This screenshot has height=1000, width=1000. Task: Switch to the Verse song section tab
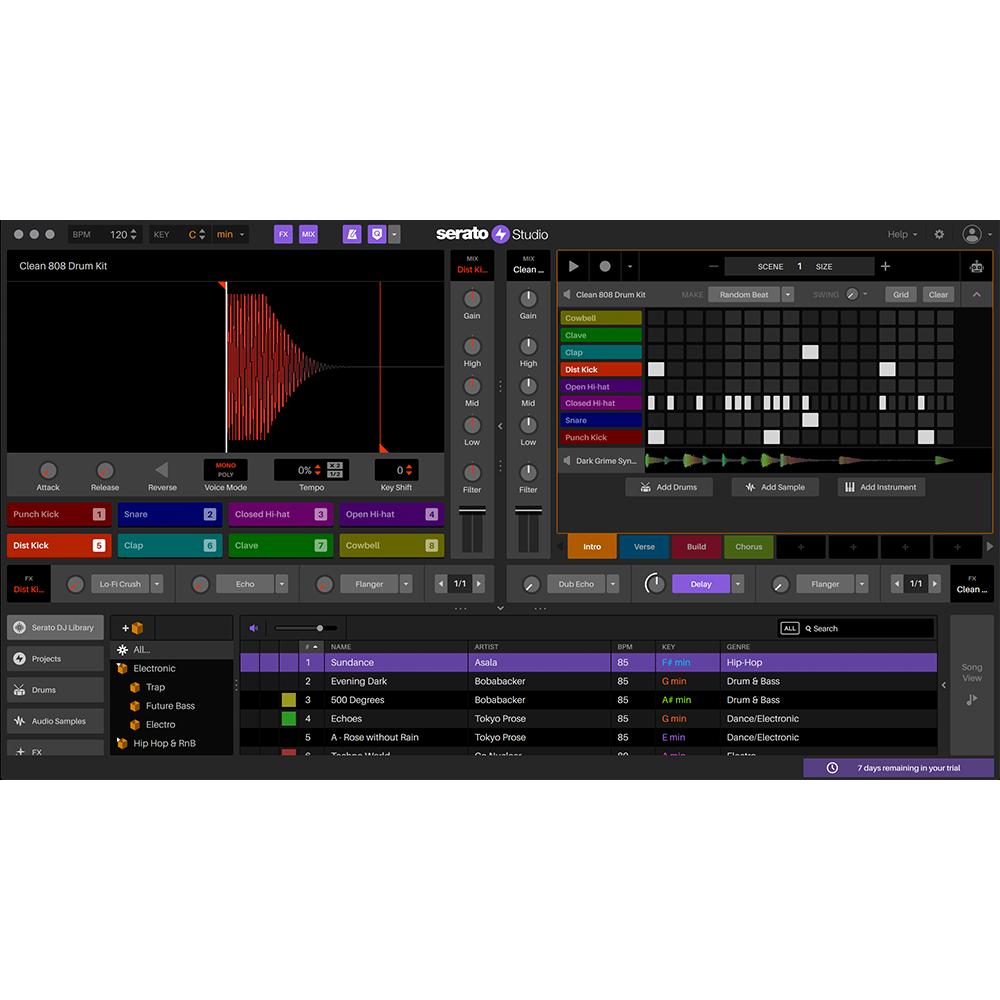point(644,547)
